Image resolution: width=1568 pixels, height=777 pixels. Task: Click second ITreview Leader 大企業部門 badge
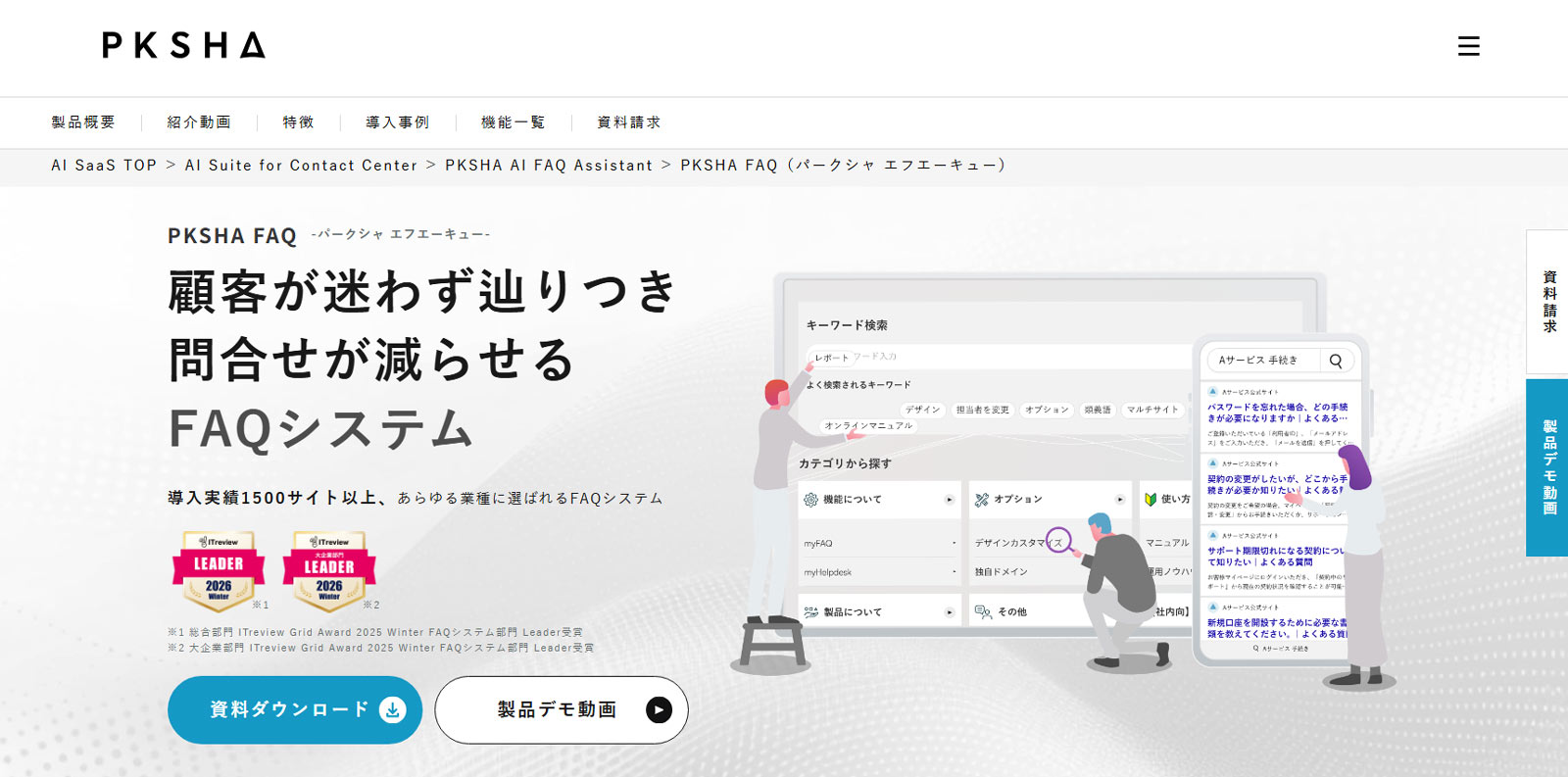[329, 570]
